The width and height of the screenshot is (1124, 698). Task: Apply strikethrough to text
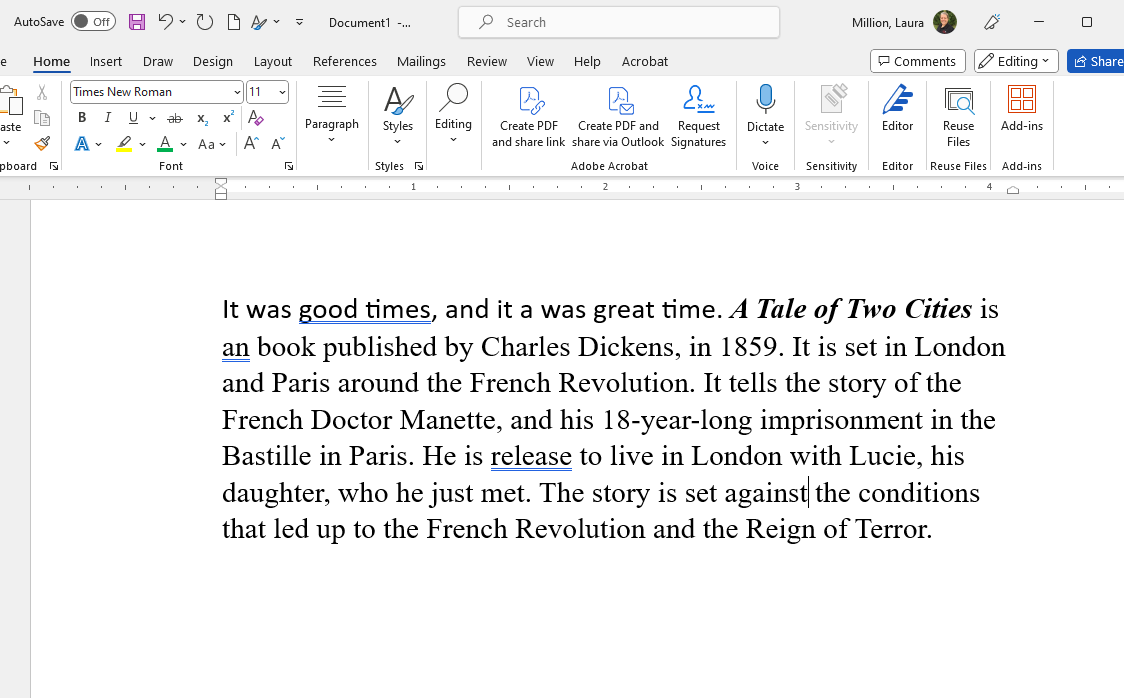pyautogui.click(x=175, y=118)
